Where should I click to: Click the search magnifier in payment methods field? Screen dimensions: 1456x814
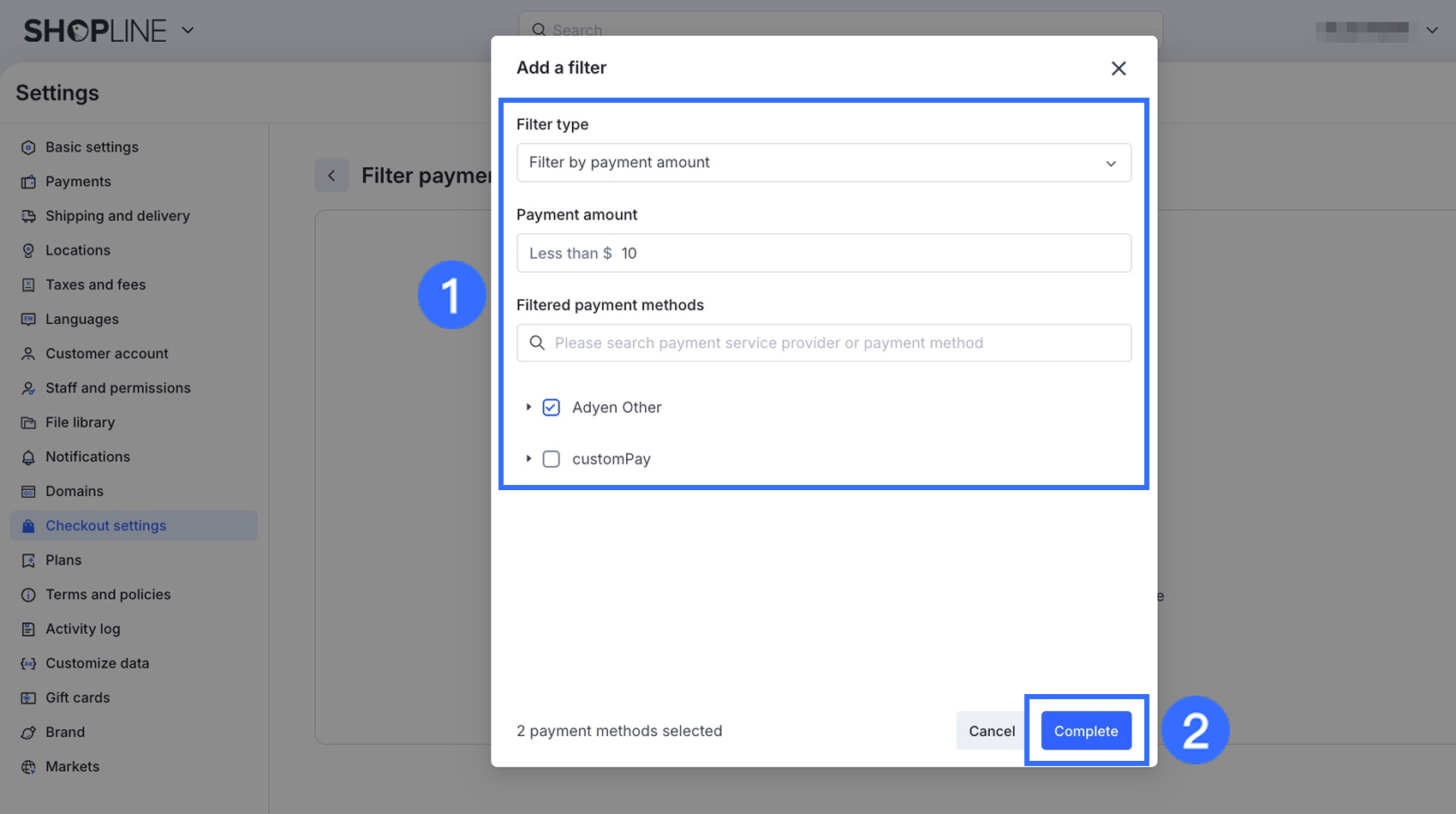[x=537, y=343]
